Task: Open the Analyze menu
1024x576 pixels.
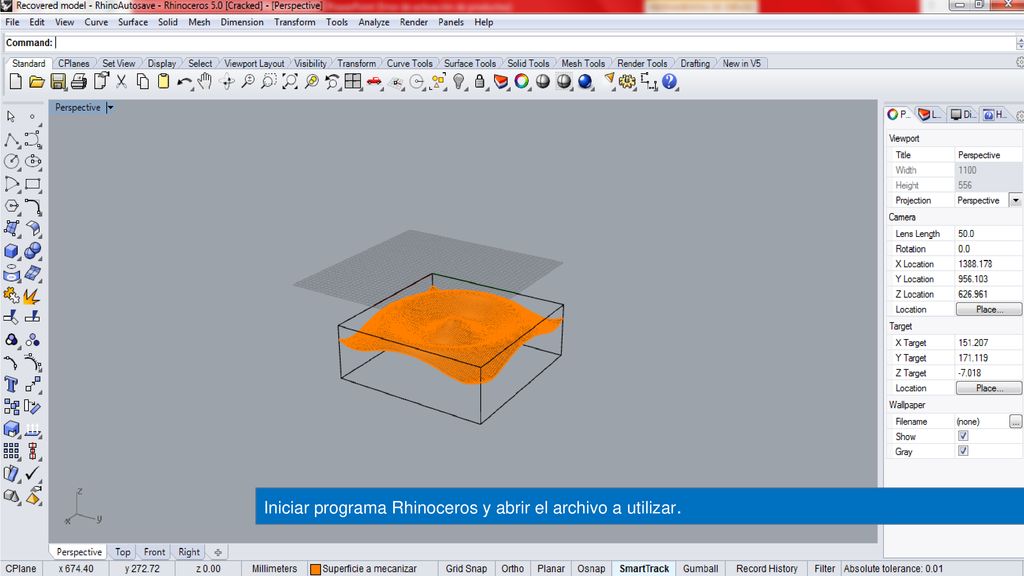Action: pos(374,22)
